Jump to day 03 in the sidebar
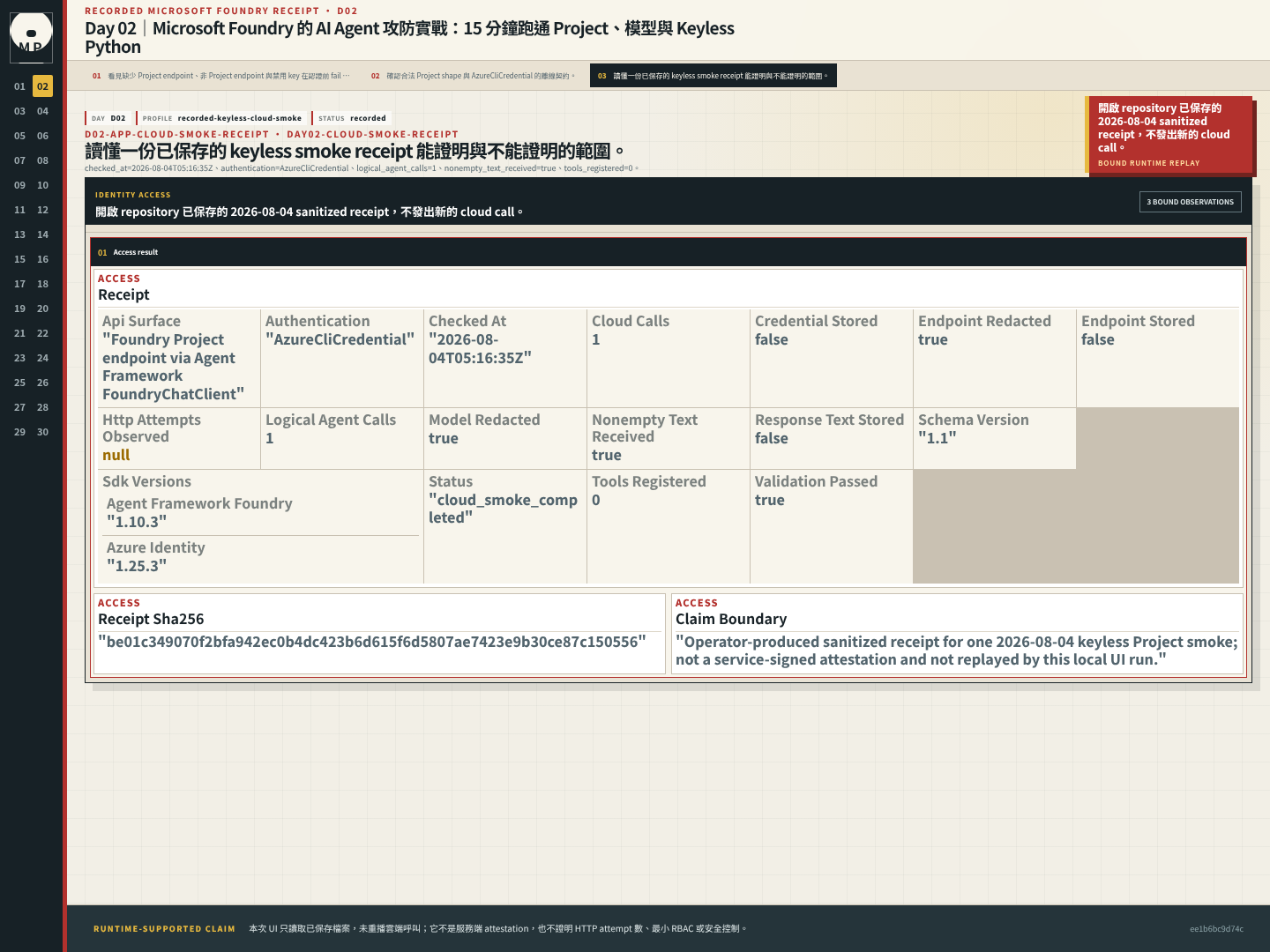 [19, 111]
